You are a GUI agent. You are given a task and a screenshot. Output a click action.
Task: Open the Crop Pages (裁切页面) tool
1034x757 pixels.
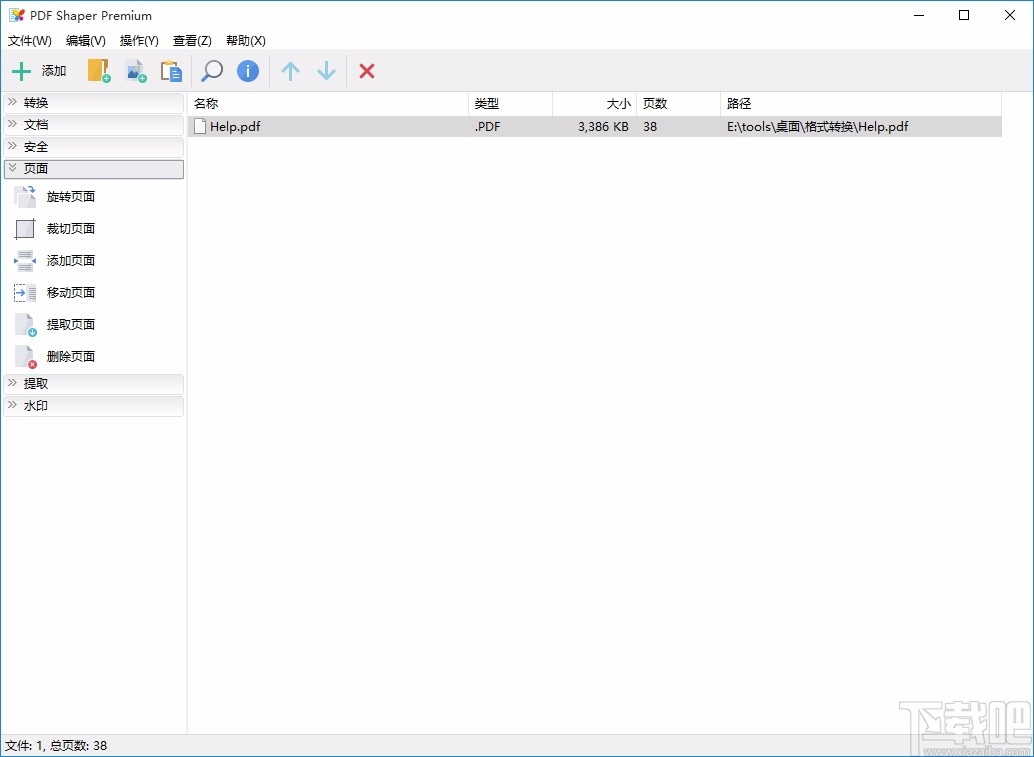pos(73,228)
